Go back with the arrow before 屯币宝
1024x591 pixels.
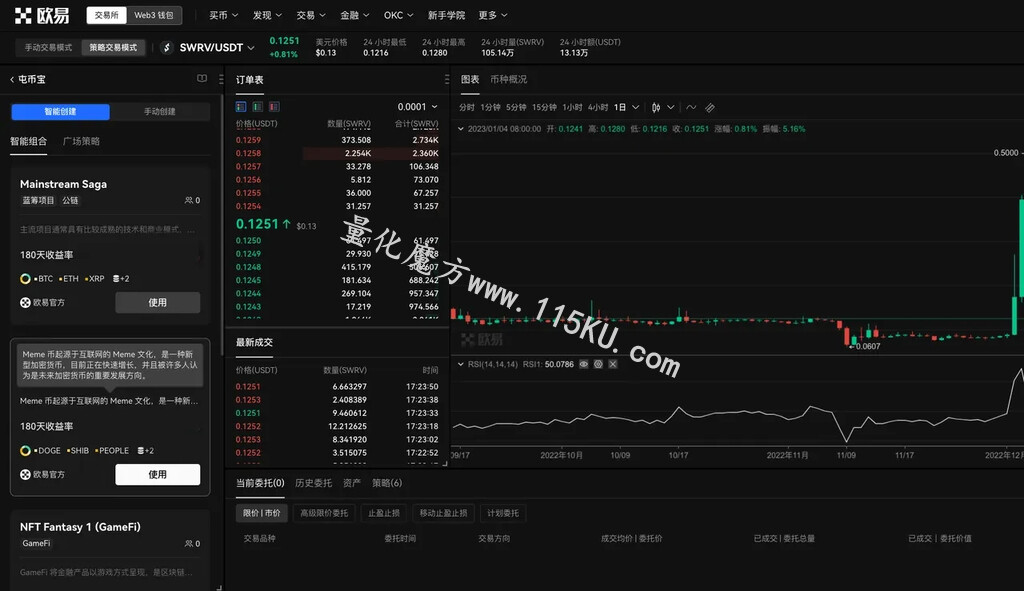pos(12,80)
